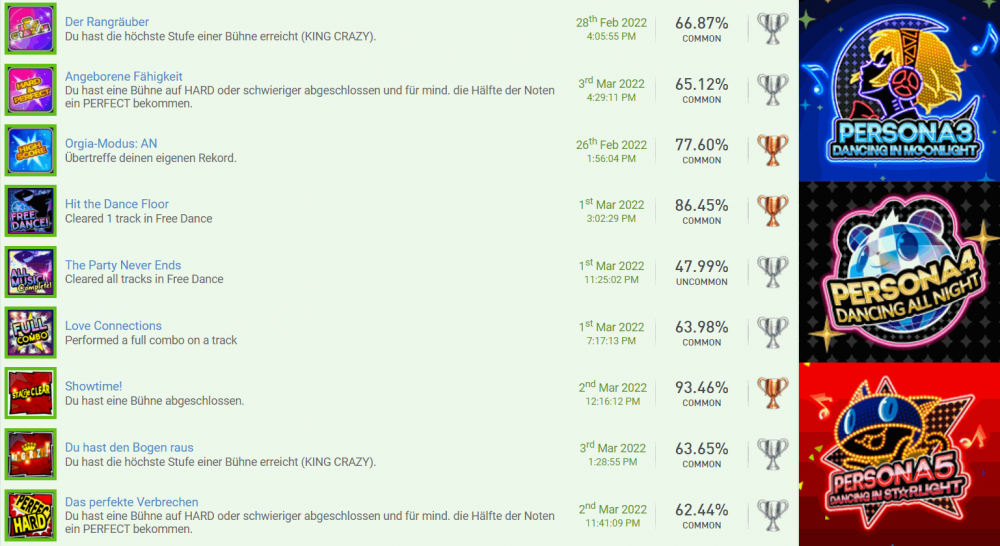Viewport: 1000px width, 546px height.
Task: Follow the Hit the Dance Floor link
Action: pyautogui.click(x=116, y=204)
